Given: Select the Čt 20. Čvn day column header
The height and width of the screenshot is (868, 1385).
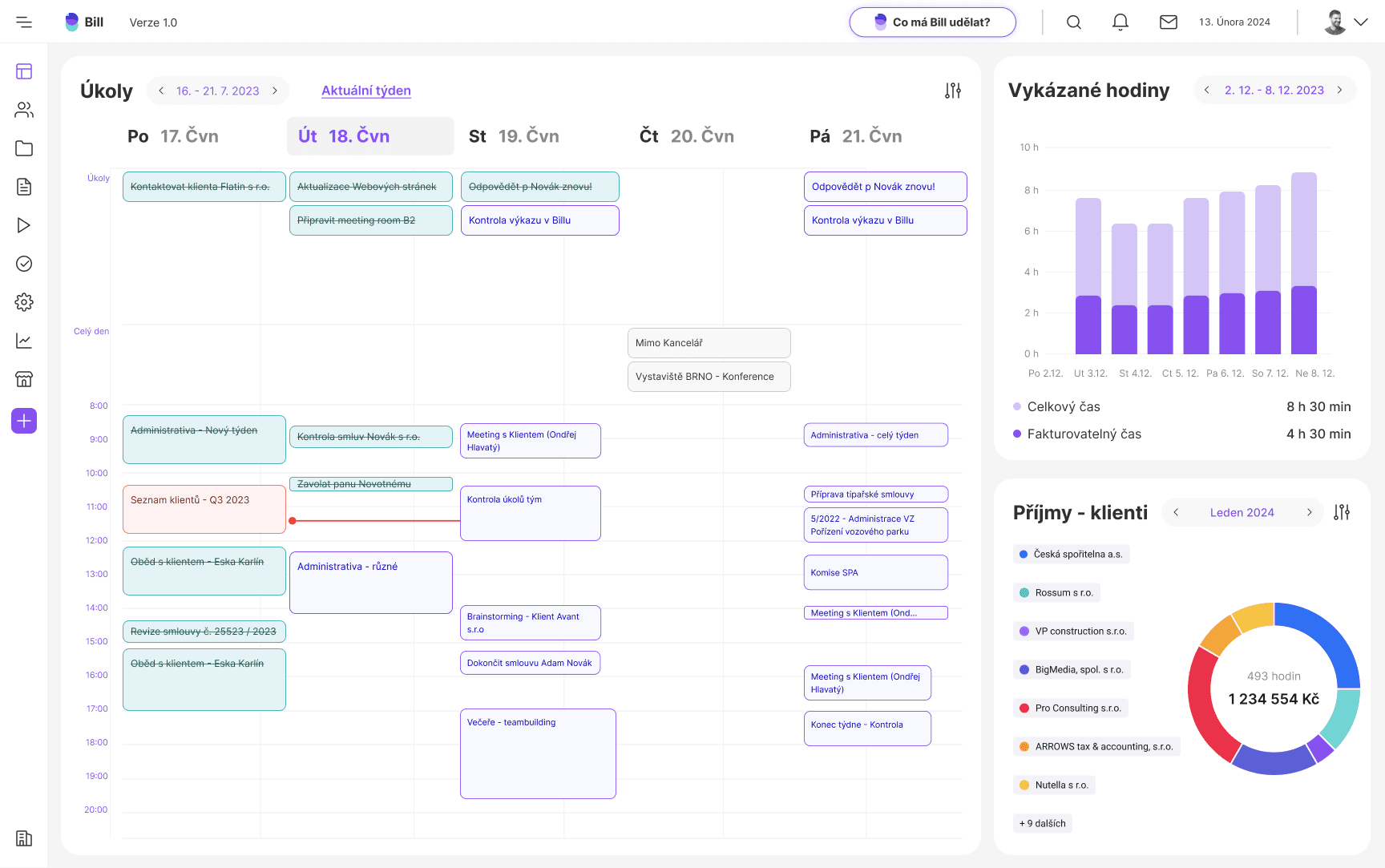Looking at the screenshot, I should [687, 136].
